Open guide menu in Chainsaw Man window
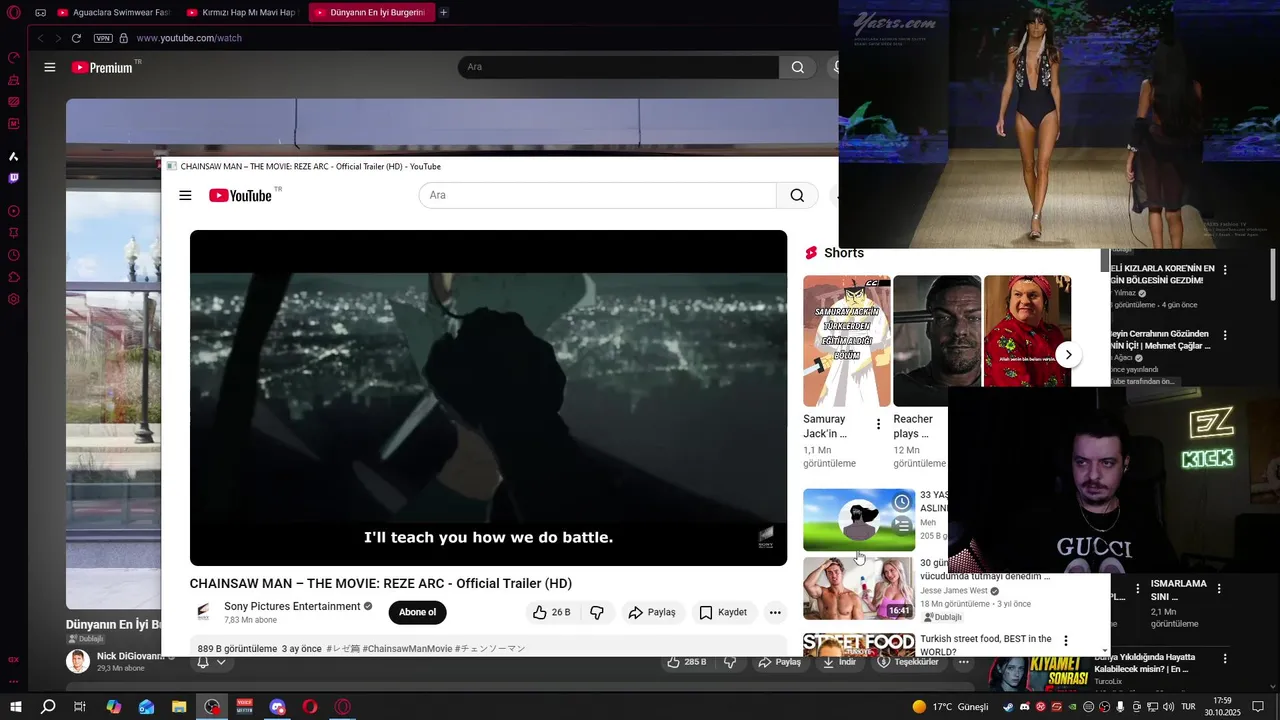 (185, 195)
